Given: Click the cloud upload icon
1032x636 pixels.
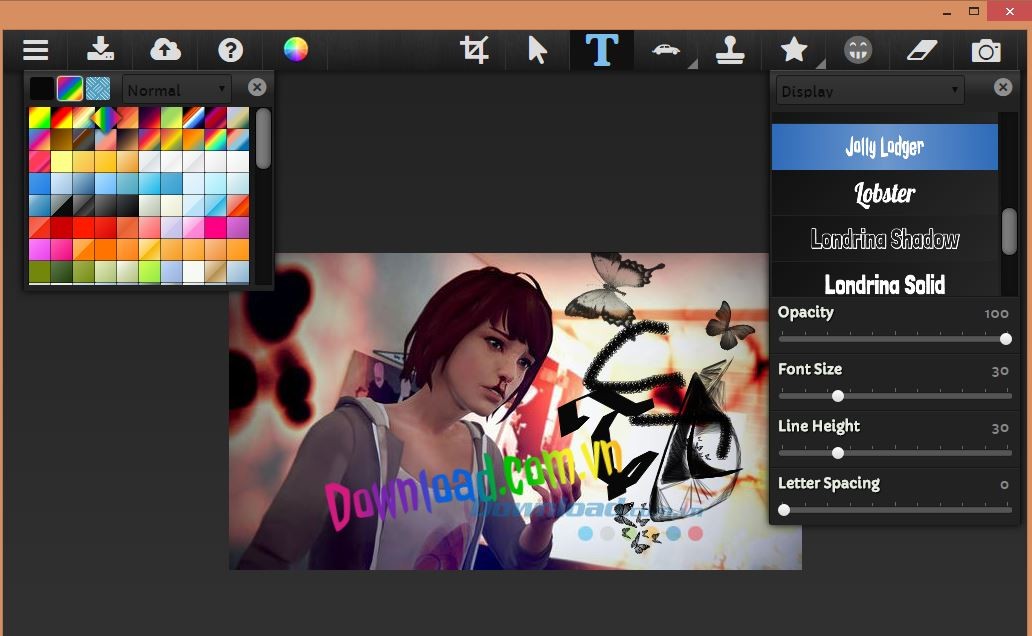Looking at the screenshot, I should 165,50.
